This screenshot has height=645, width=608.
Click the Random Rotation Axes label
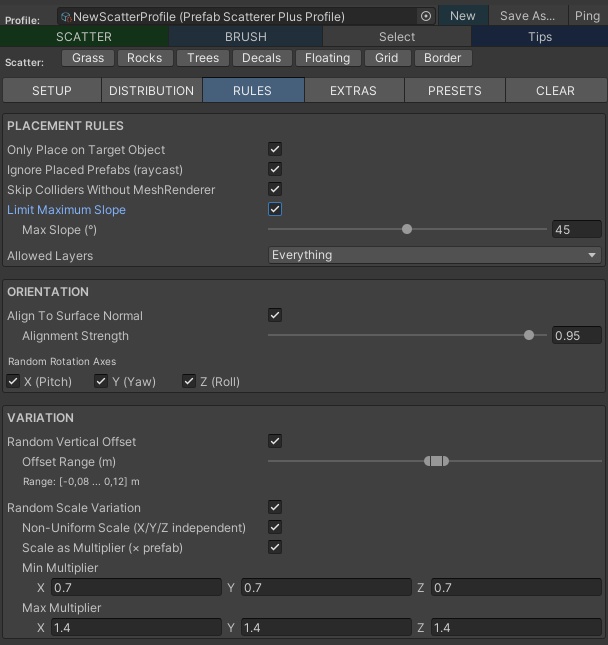[62, 361]
